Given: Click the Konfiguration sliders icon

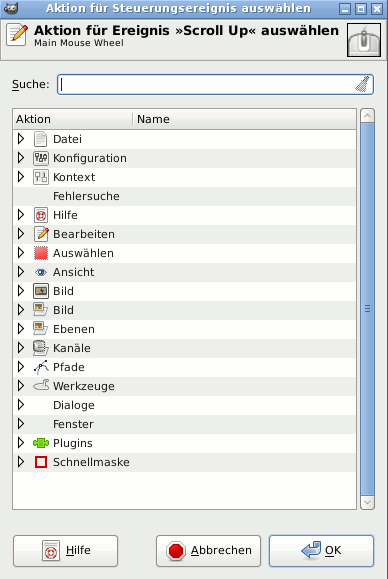Looking at the screenshot, I should [x=41, y=158].
